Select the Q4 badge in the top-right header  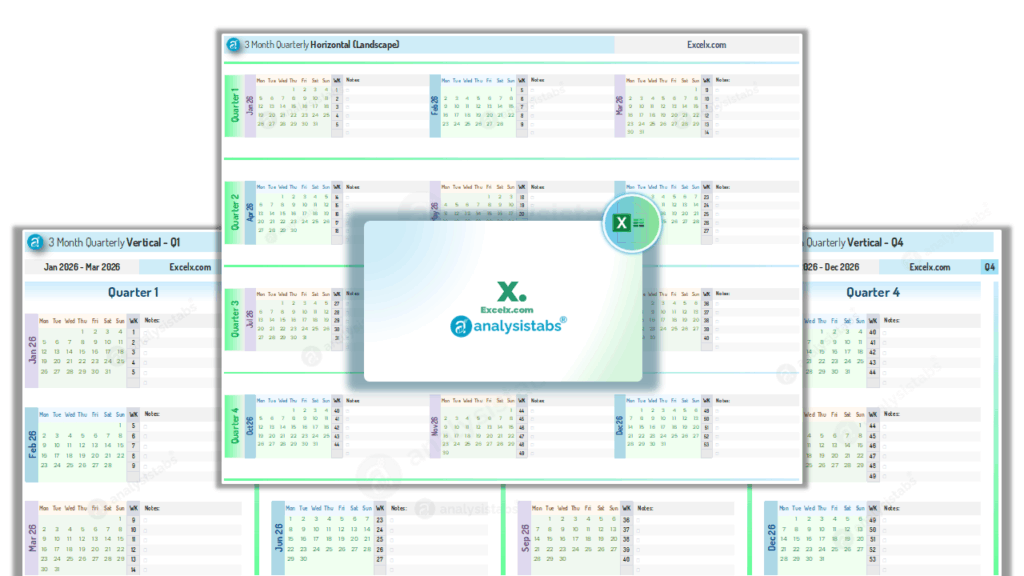point(989,267)
